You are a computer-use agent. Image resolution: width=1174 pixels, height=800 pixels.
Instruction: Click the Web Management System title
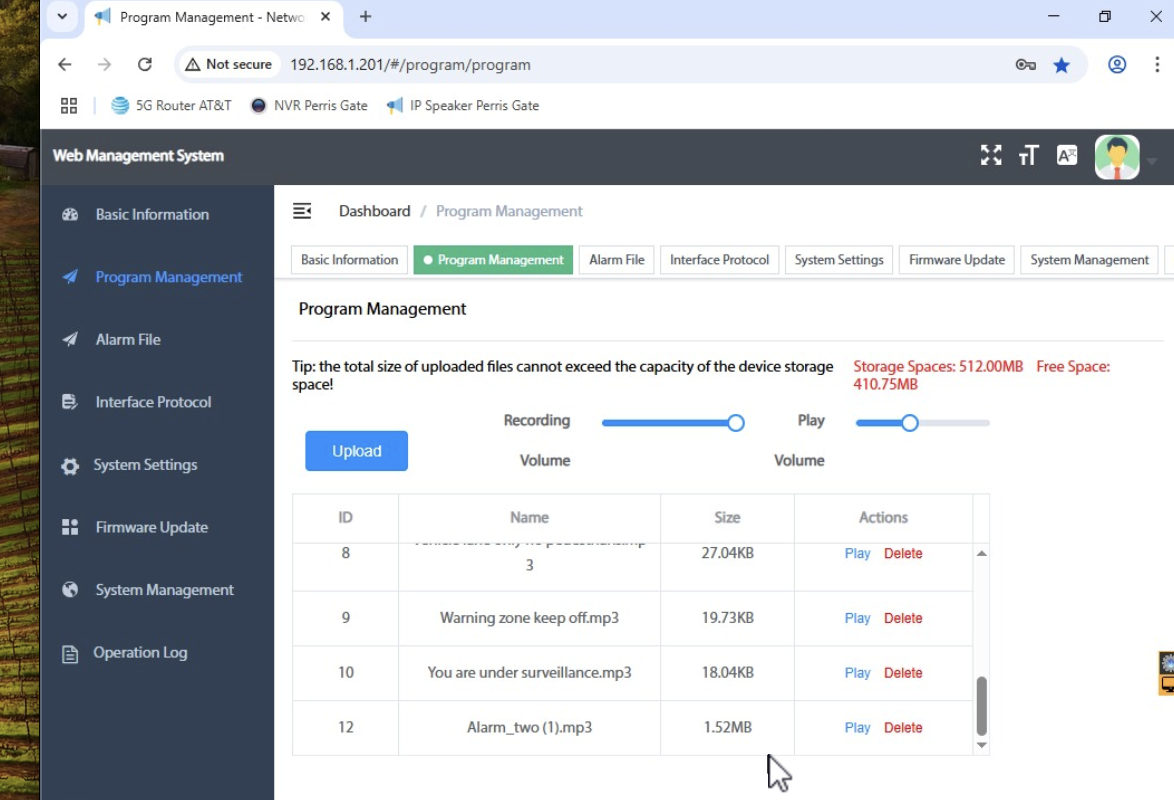pyautogui.click(x=139, y=156)
